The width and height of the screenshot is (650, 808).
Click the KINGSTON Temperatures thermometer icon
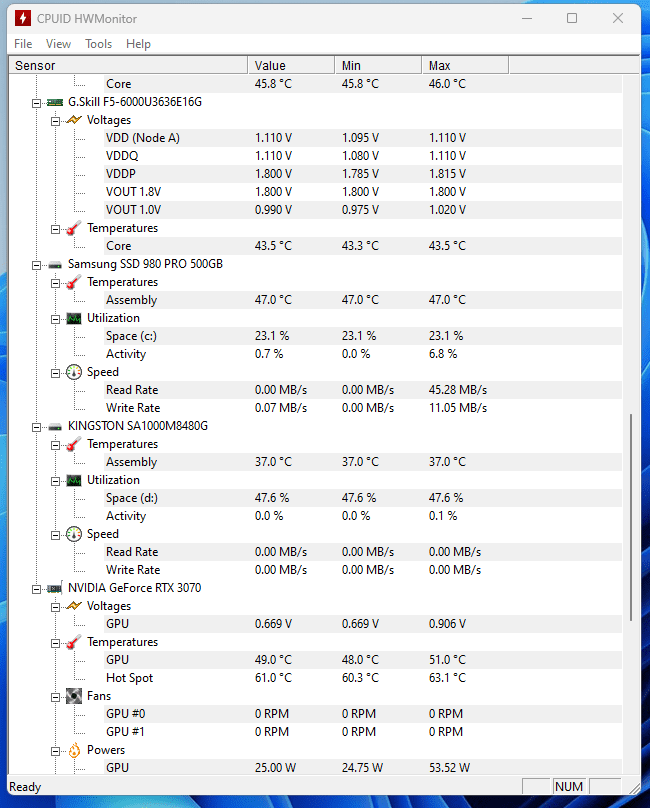pyautogui.click(x=74, y=444)
